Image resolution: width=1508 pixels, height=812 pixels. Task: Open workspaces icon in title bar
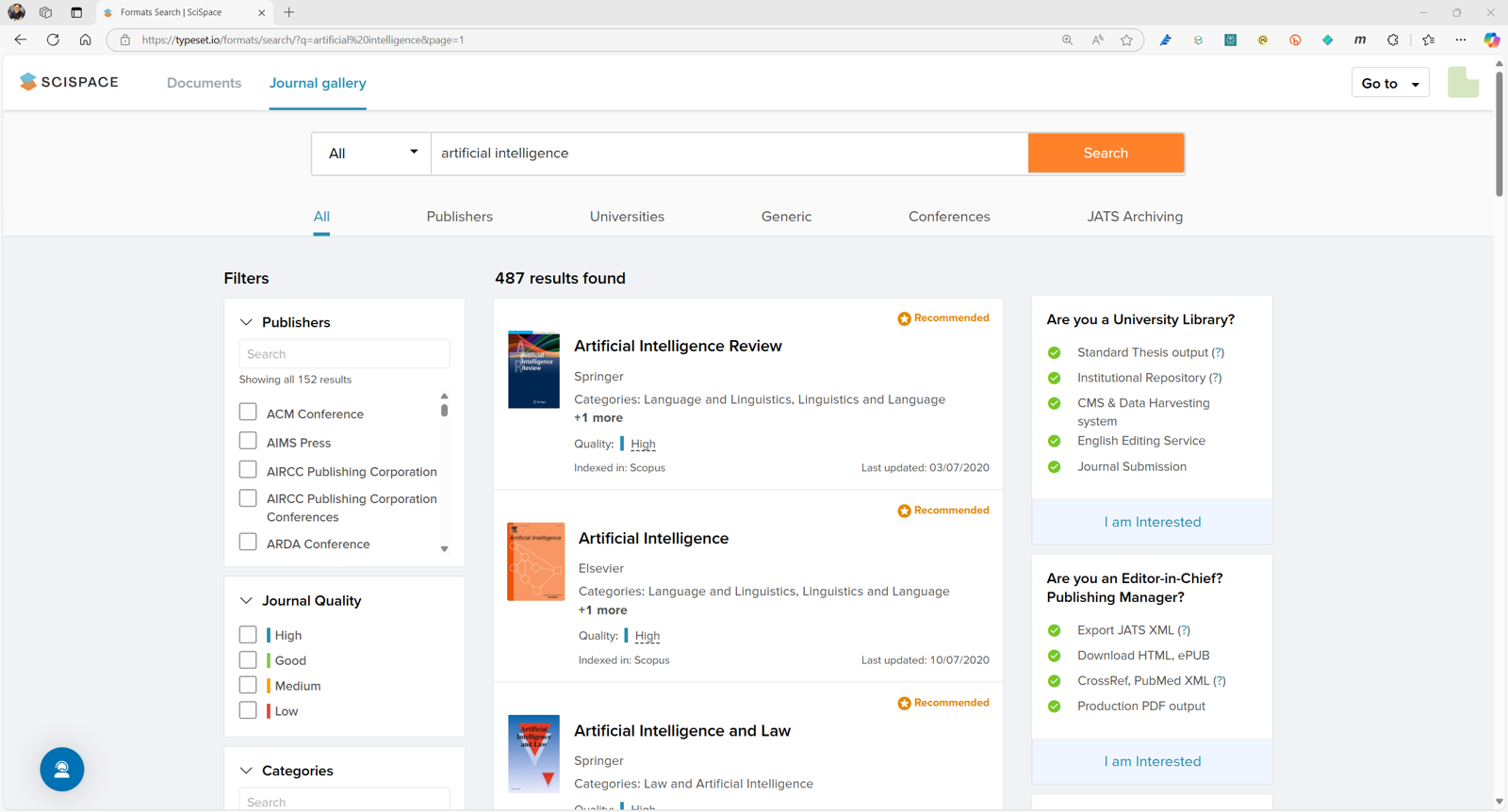45,12
